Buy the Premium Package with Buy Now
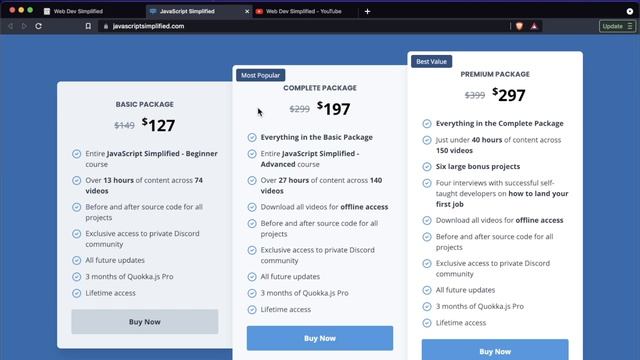This screenshot has width=640, height=360. tap(495, 350)
